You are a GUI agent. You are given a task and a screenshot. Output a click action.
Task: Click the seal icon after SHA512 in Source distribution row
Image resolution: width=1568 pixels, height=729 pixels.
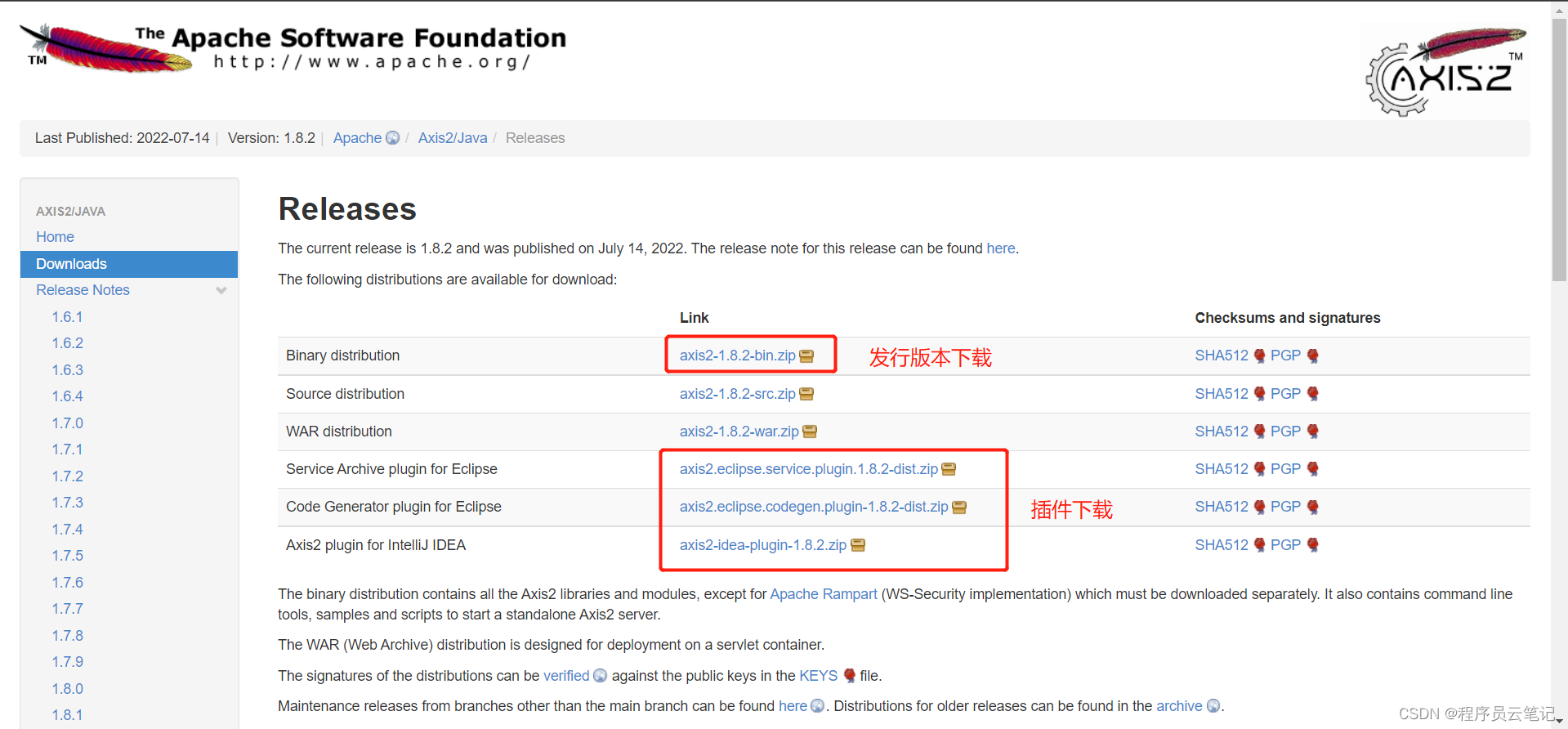coord(1259,394)
